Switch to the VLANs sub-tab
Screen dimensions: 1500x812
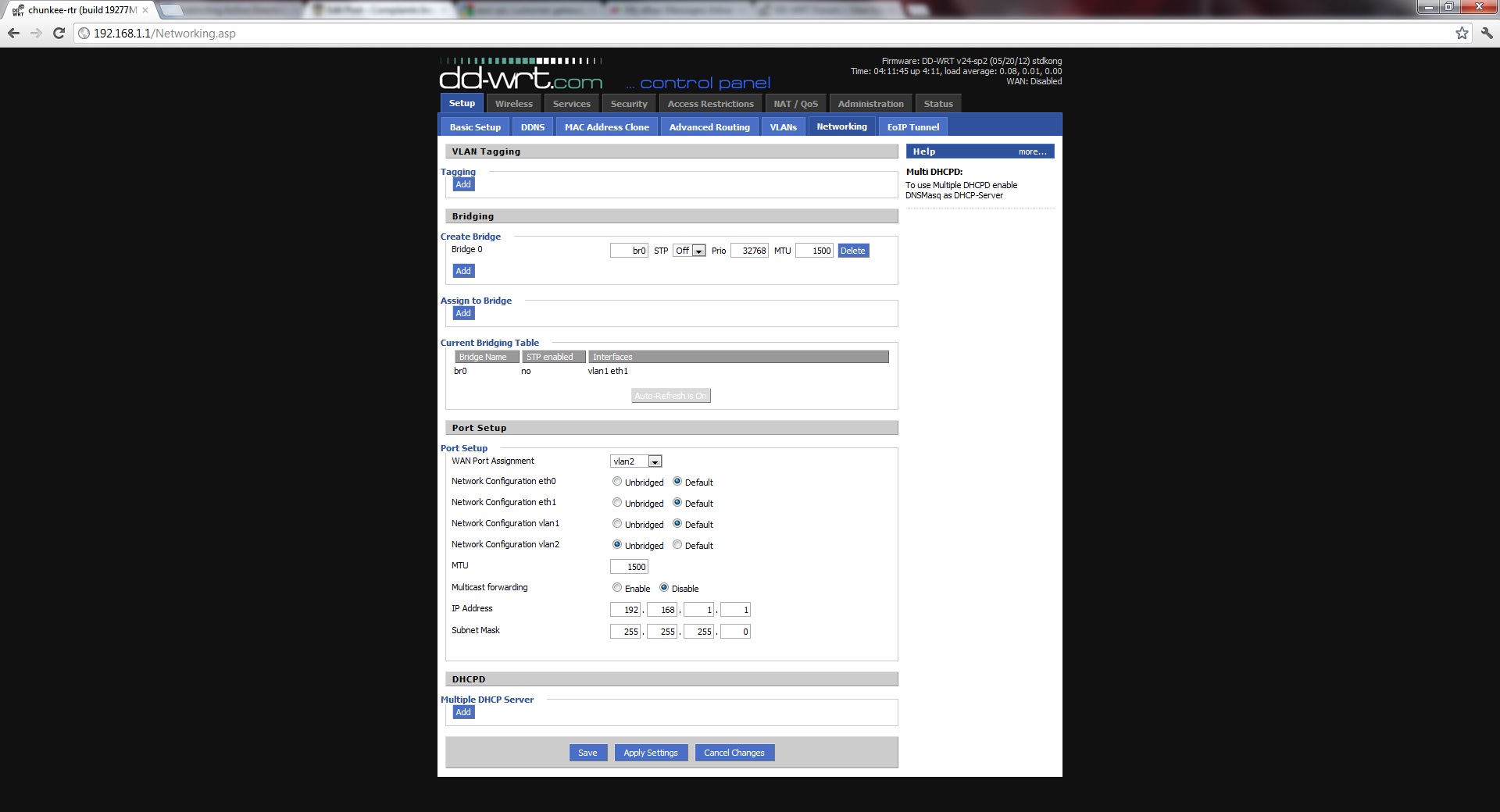pyautogui.click(x=783, y=127)
